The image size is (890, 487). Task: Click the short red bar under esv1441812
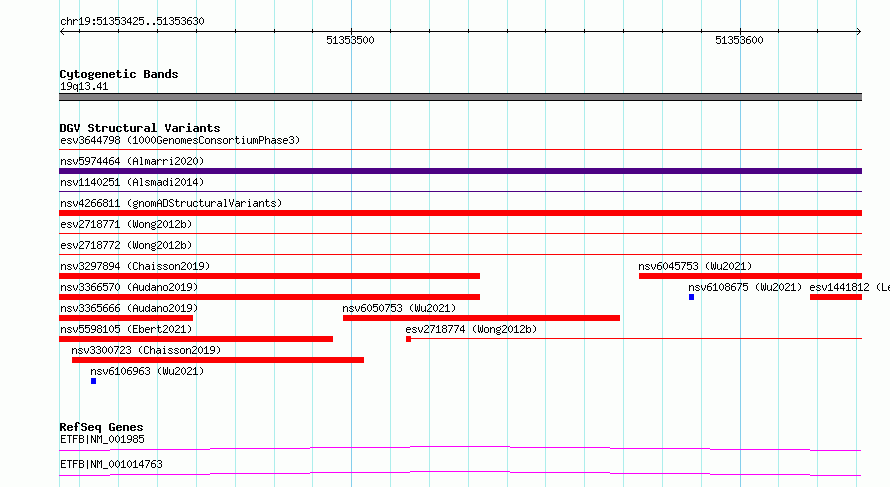coord(836,297)
